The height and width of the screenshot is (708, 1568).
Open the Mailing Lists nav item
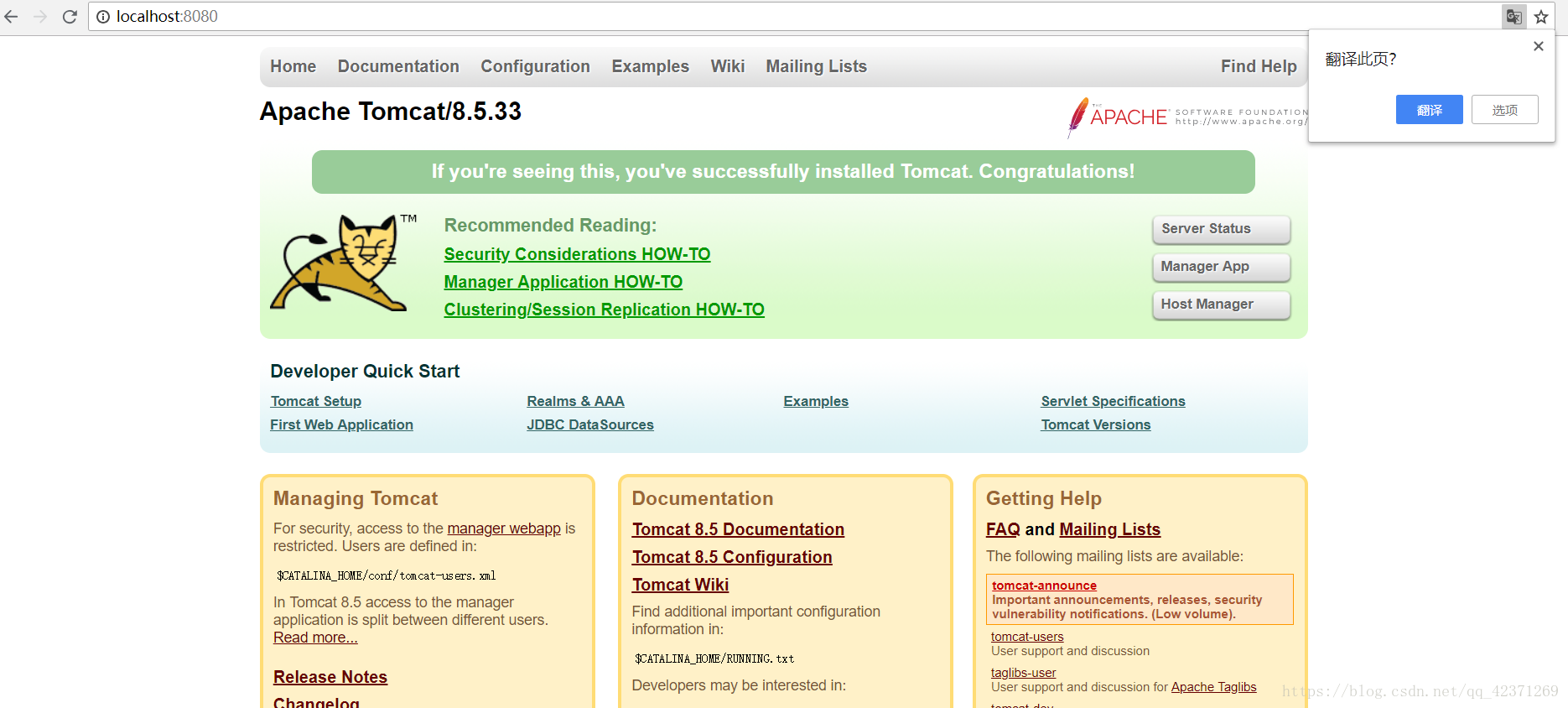click(x=816, y=66)
